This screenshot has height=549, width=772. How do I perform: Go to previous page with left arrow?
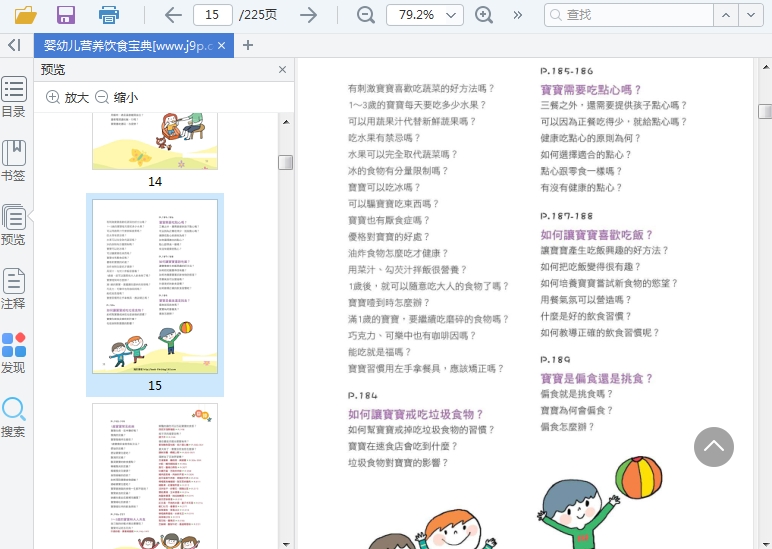[x=172, y=14]
